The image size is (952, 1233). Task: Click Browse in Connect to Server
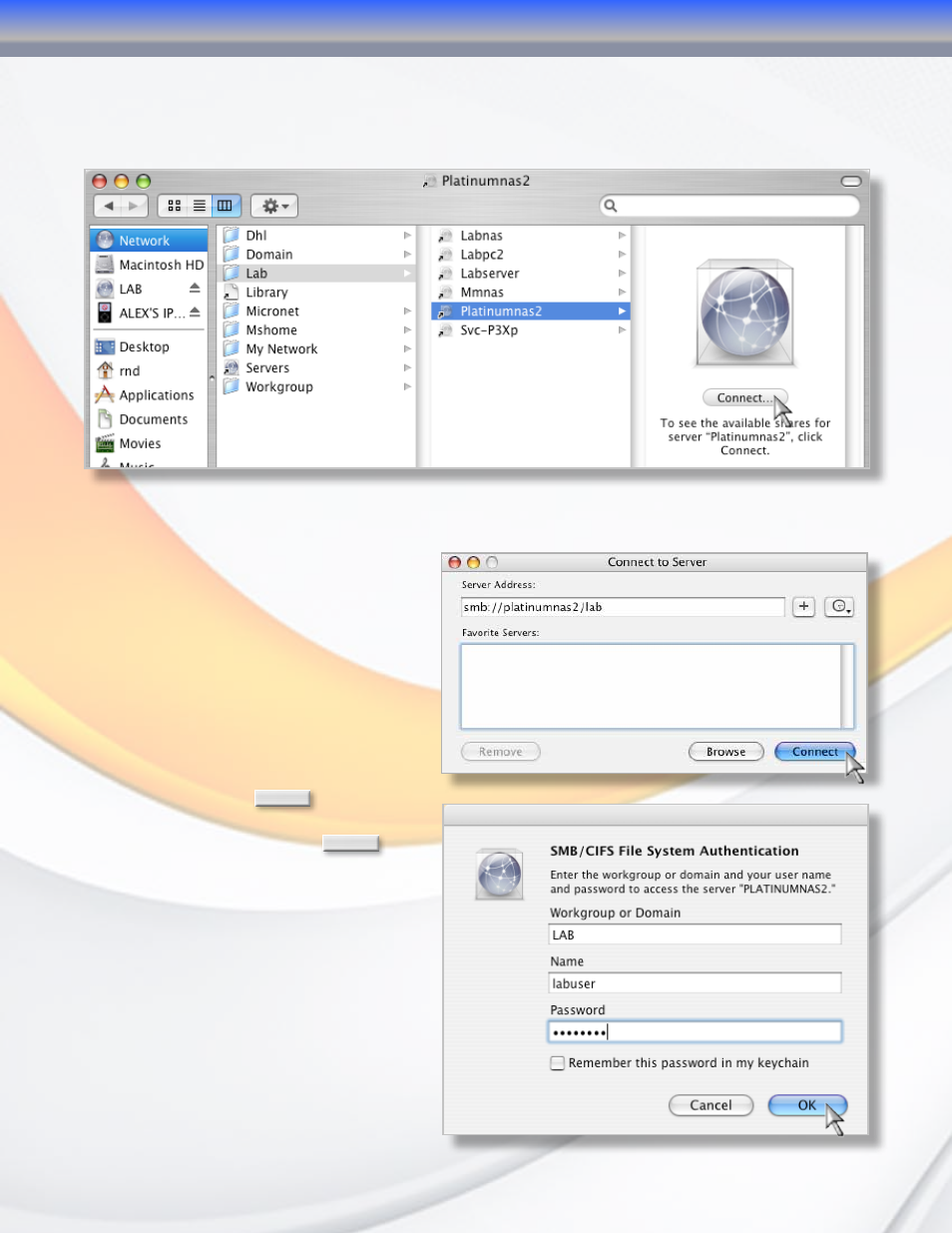(725, 752)
